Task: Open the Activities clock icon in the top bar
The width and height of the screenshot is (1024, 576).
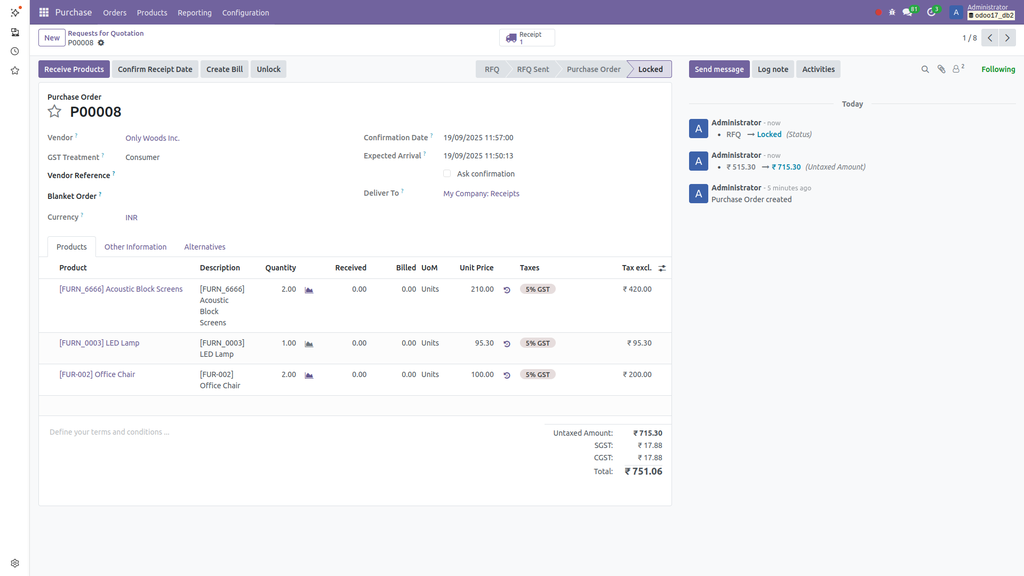Action: 930,11
